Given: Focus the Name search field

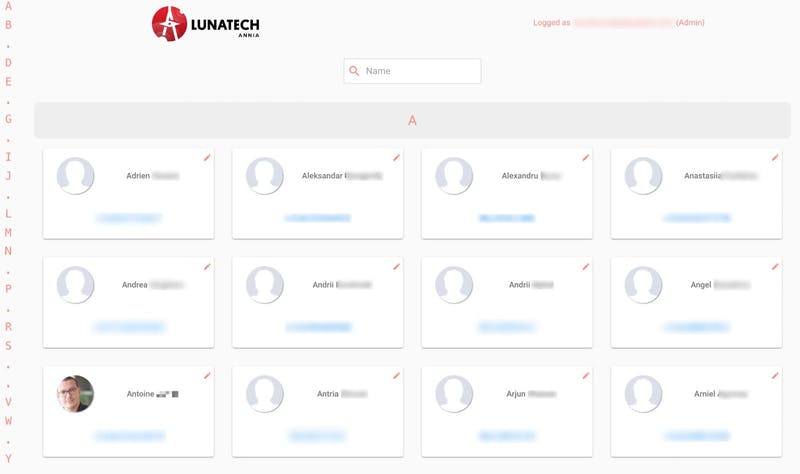Looking at the screenshot, I should point(412,71).
